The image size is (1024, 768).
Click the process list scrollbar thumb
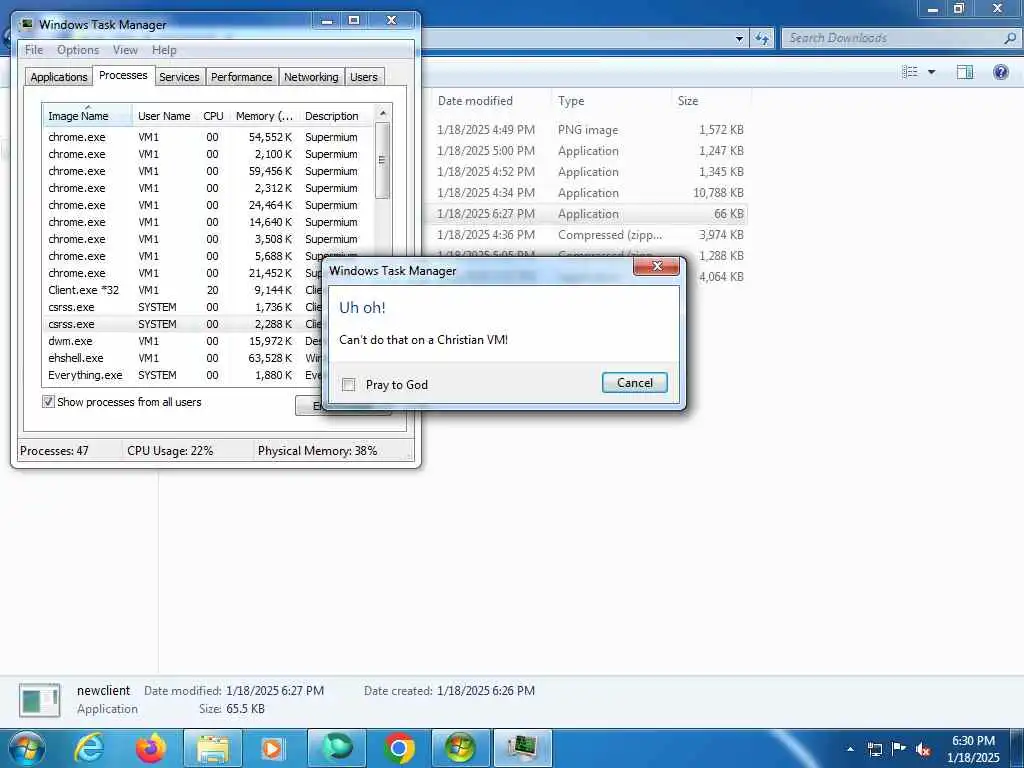pyautogui.click(x=383, y=161)
